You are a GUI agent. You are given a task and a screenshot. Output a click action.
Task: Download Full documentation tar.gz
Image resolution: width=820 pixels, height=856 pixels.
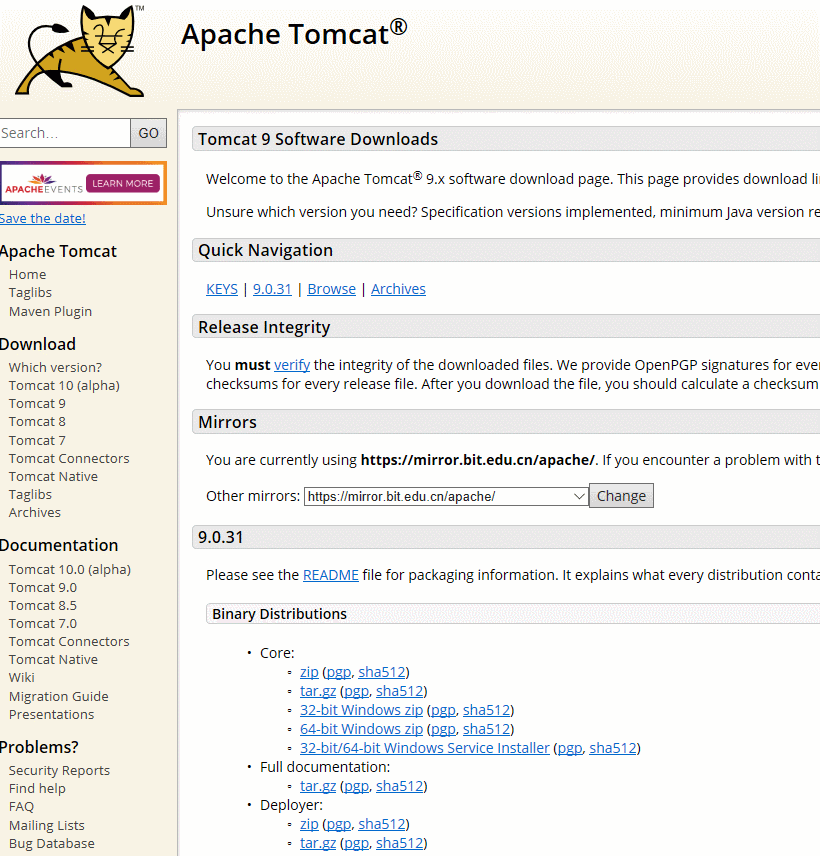pyautogui.click(x=318, y=786)
